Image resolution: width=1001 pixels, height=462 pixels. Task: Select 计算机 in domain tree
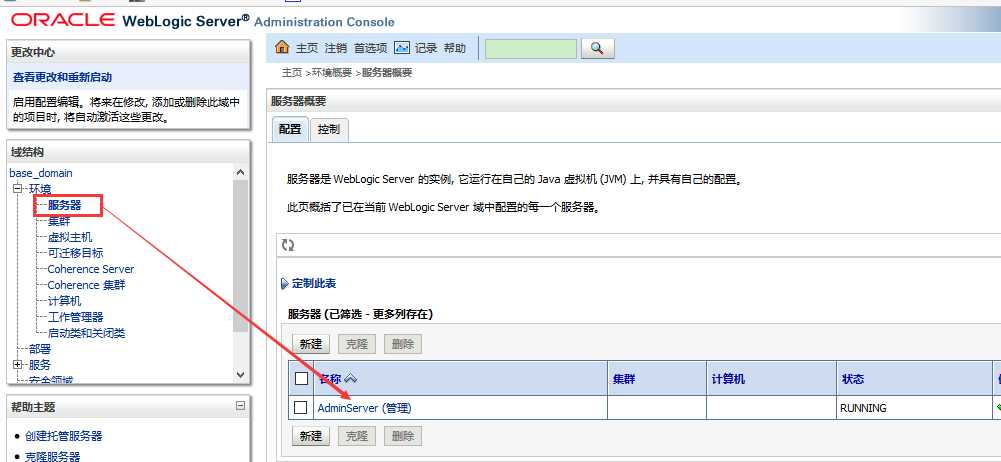point(64,301)
